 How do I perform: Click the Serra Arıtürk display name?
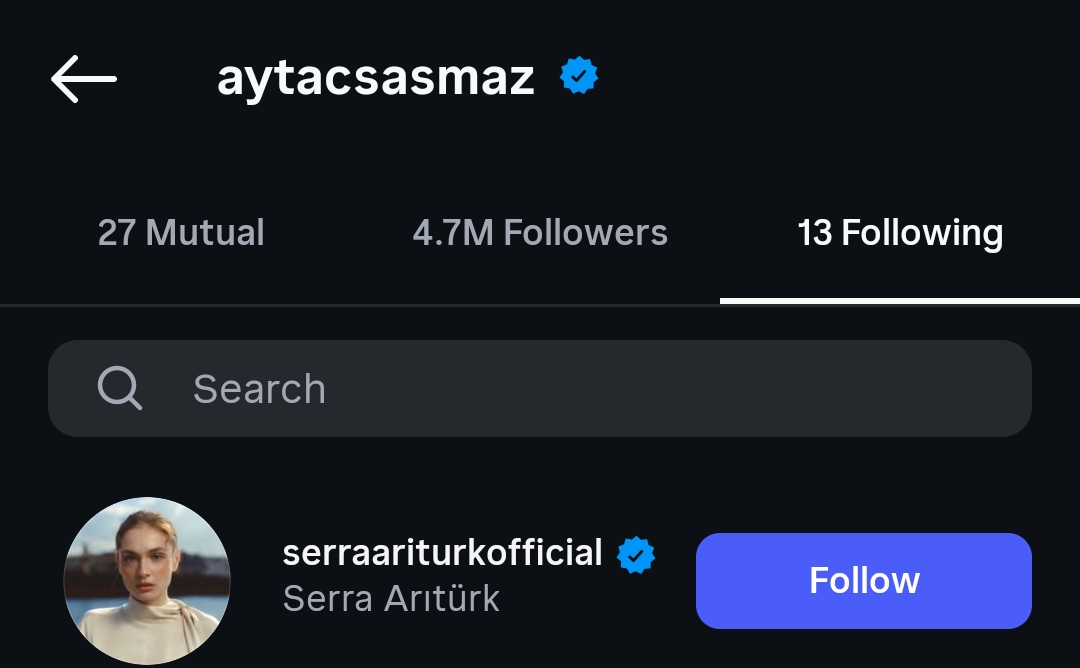coord(391,598)
